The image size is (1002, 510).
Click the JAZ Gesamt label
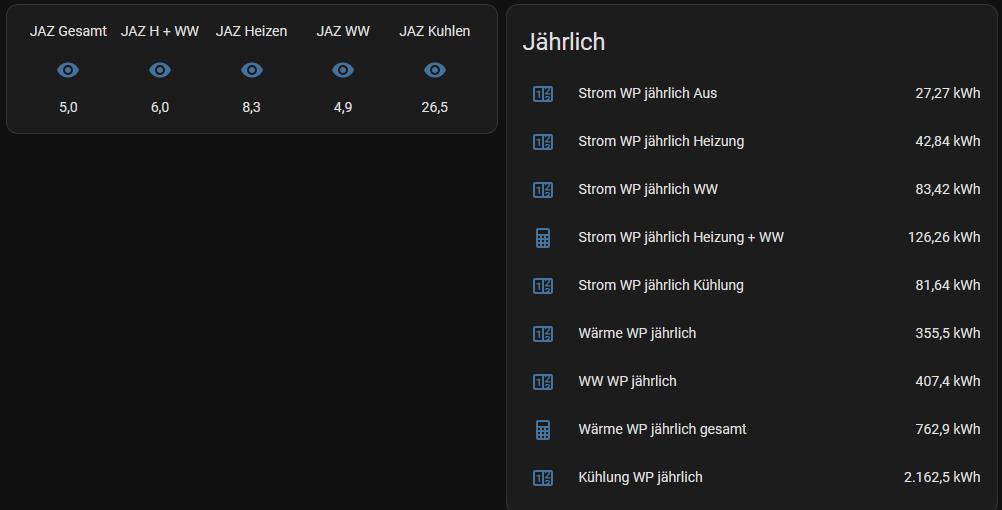point(68,31)
